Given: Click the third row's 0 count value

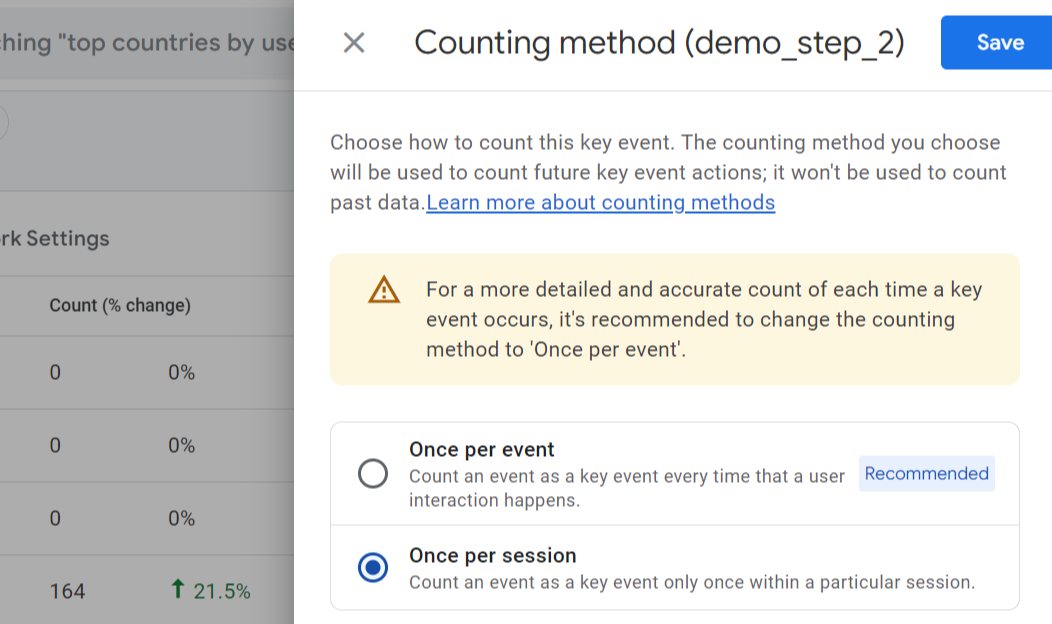Looking at the screenshot, I should [x=55, y=519].
